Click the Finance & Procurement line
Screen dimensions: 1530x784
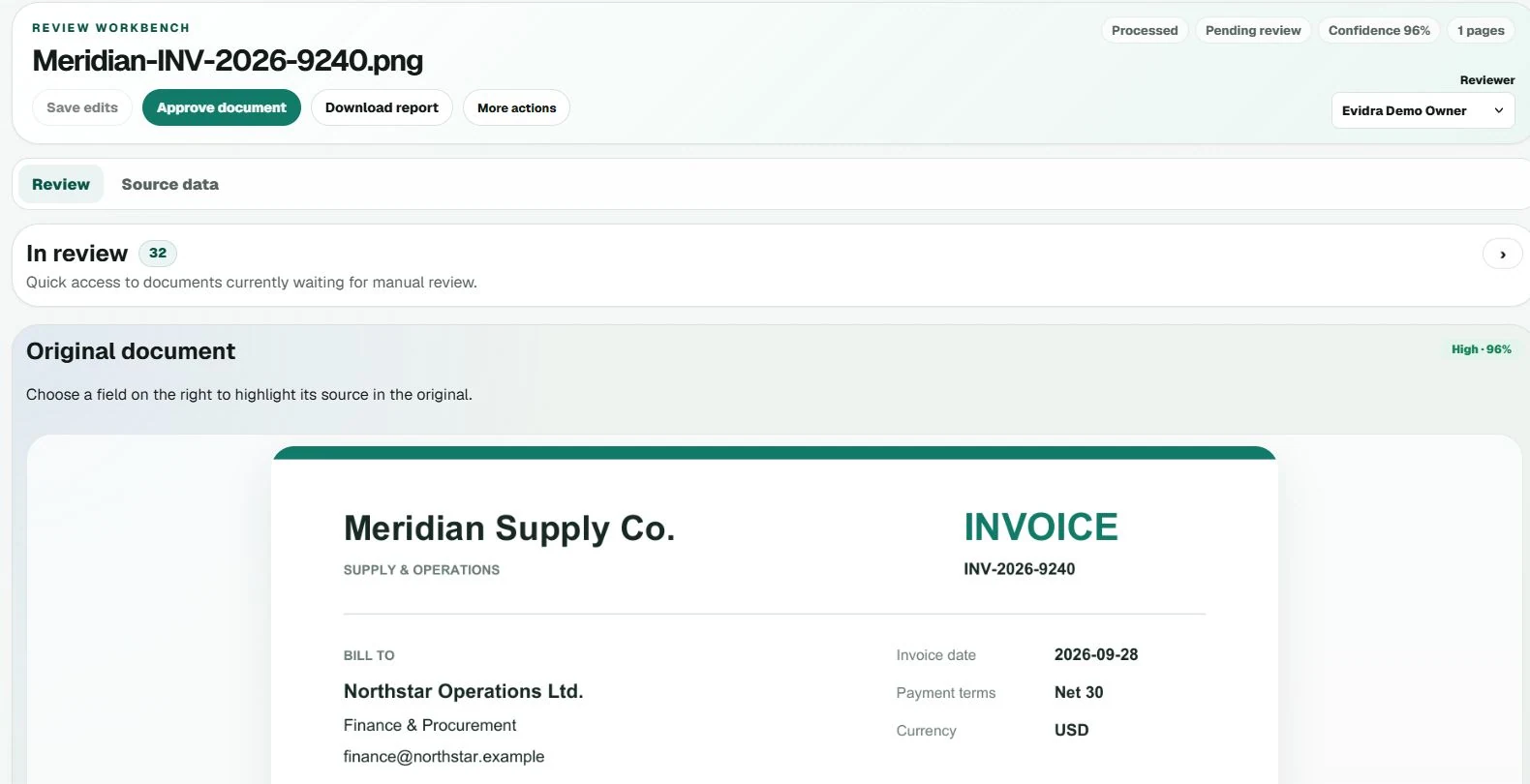[x=430, y=725]
